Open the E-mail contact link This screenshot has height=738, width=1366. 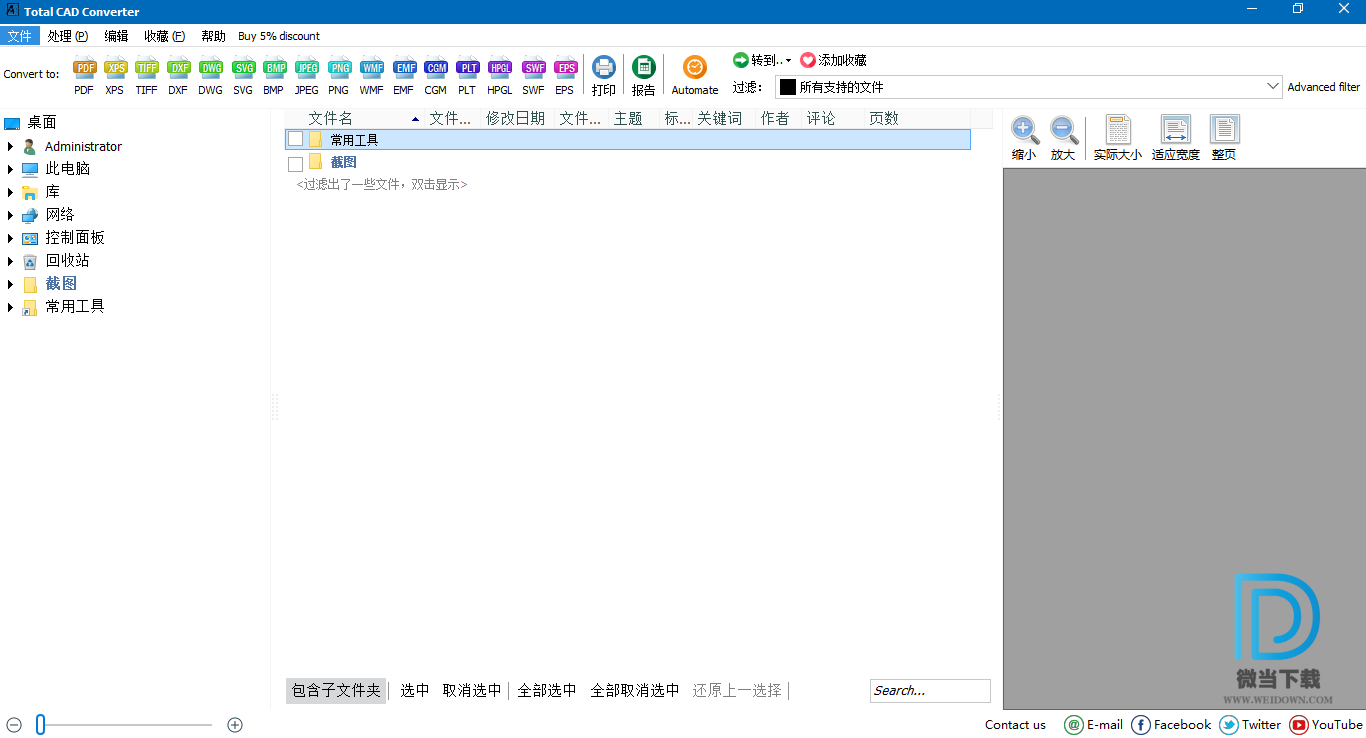point(1094,725)
